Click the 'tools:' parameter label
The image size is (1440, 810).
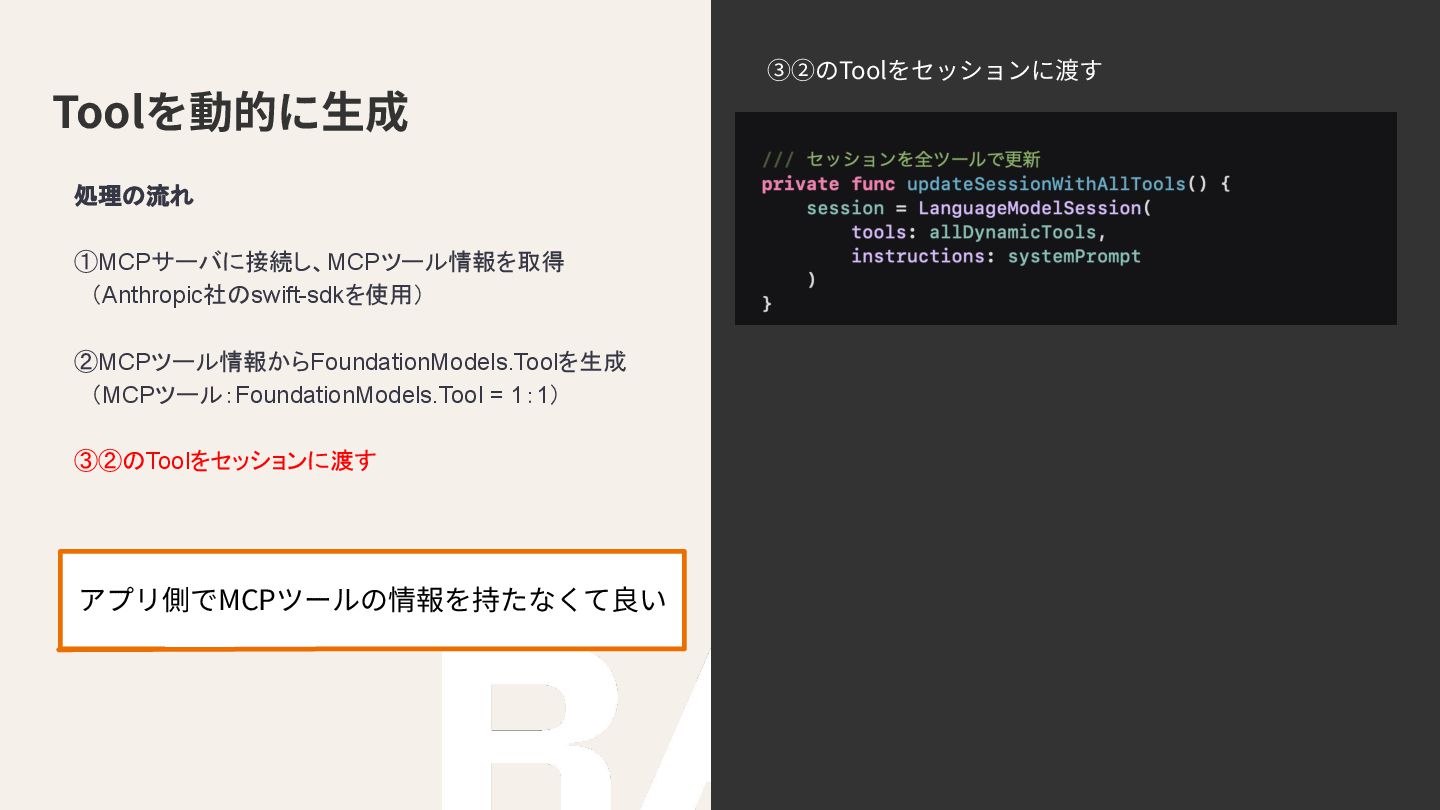(884, 232)
